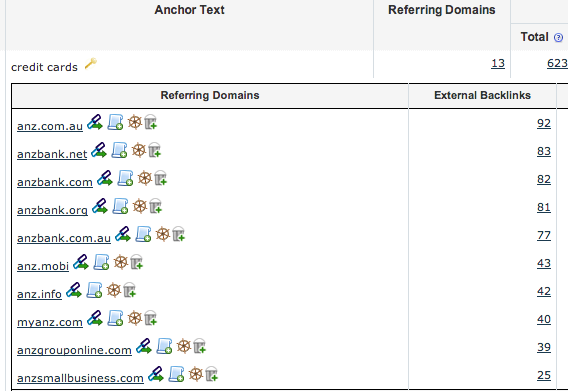Screen dimensions: 568x391
Task: Click the link arrow icon for anzbank.com.au
Action: click(123, 234)
